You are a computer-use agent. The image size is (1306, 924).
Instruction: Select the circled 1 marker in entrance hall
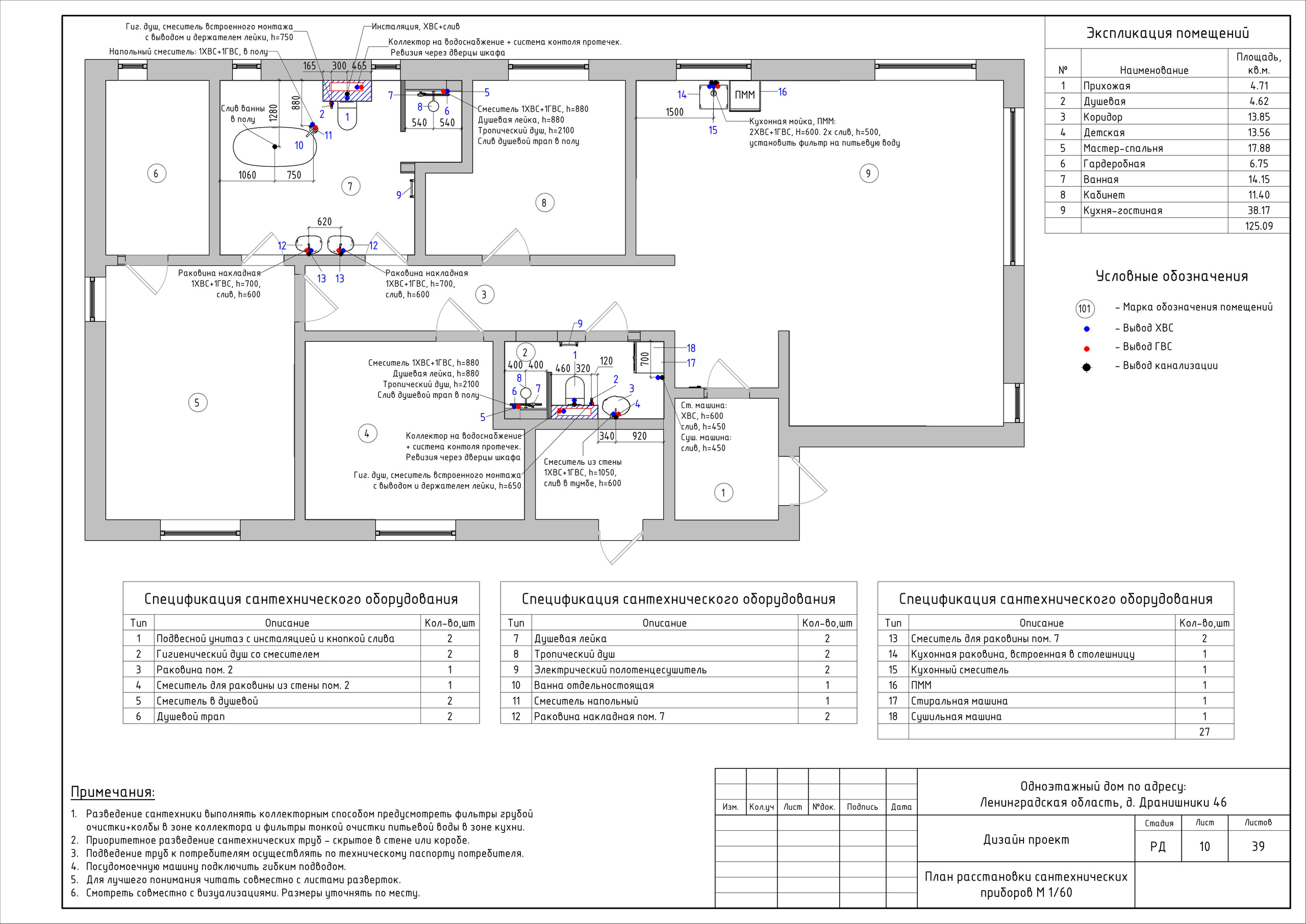pyautogui.click(x=723, y=493)
